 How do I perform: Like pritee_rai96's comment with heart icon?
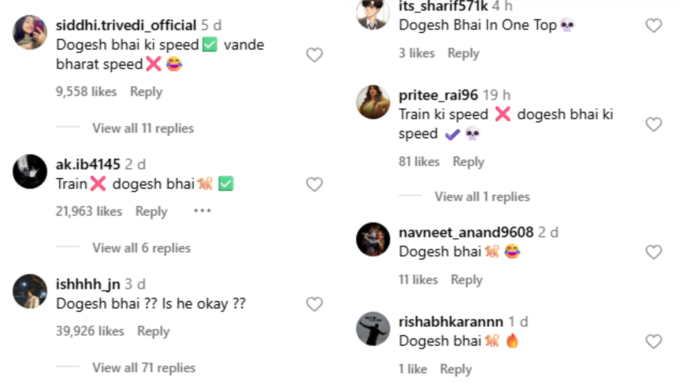click(654, 124)
